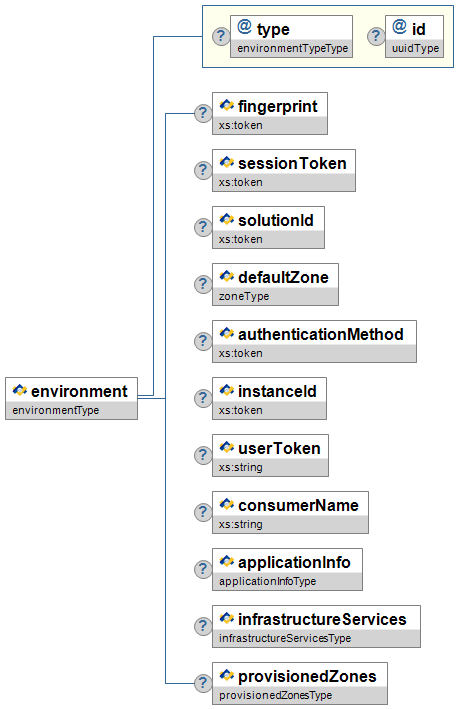Open the environmentTypeType type label

[293, 48]
